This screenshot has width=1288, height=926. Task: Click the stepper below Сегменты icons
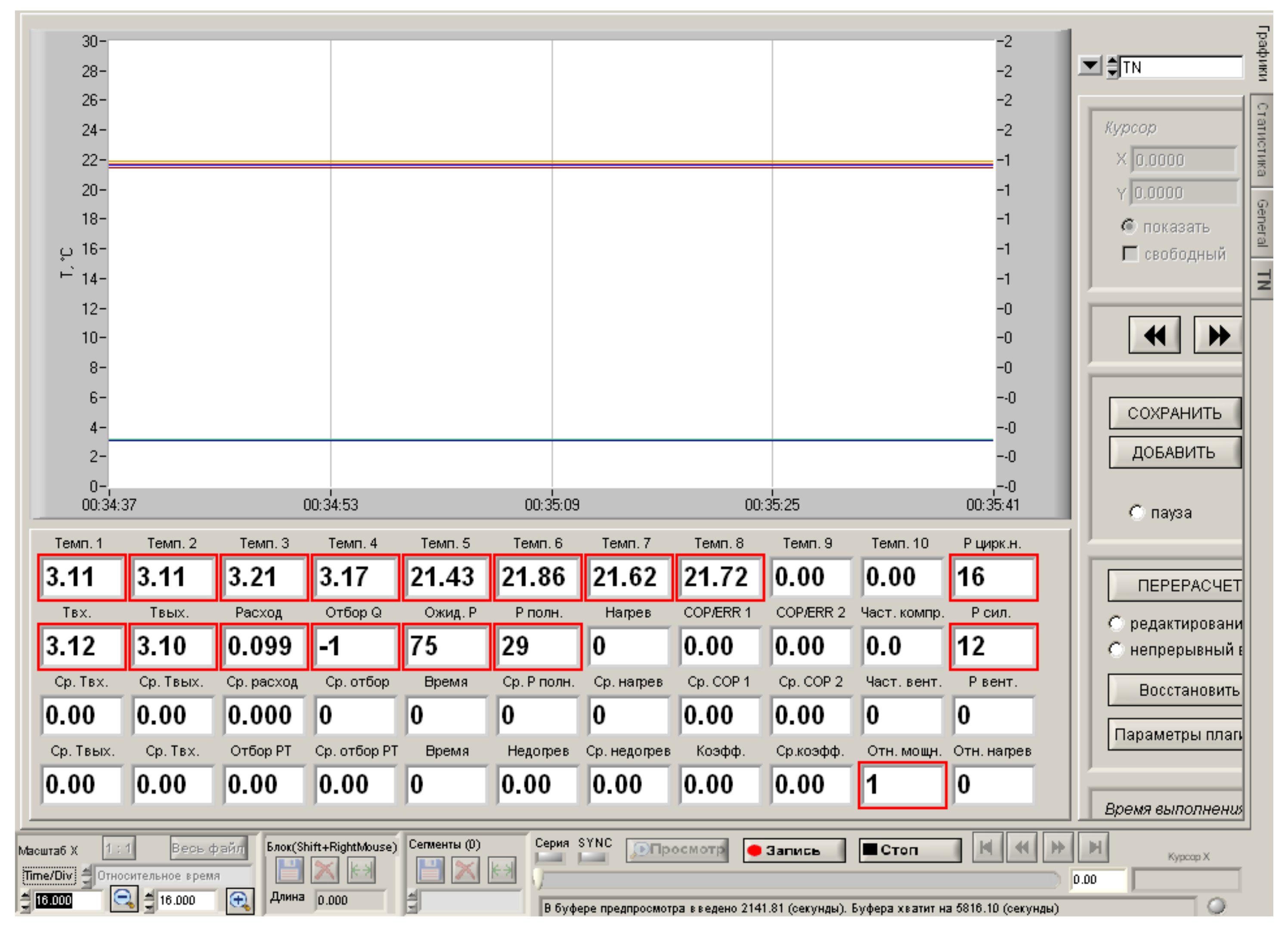click(412, 901)
